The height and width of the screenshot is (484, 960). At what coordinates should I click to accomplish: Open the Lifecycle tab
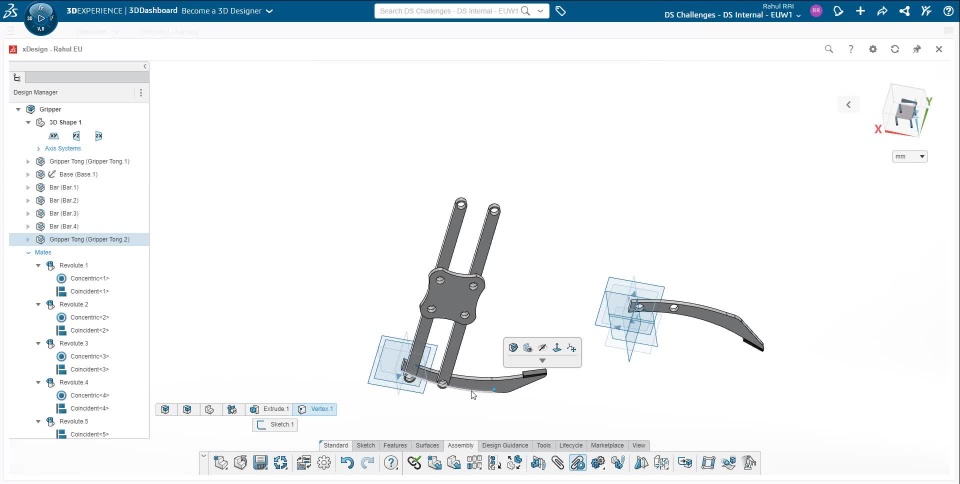(571, 445)
